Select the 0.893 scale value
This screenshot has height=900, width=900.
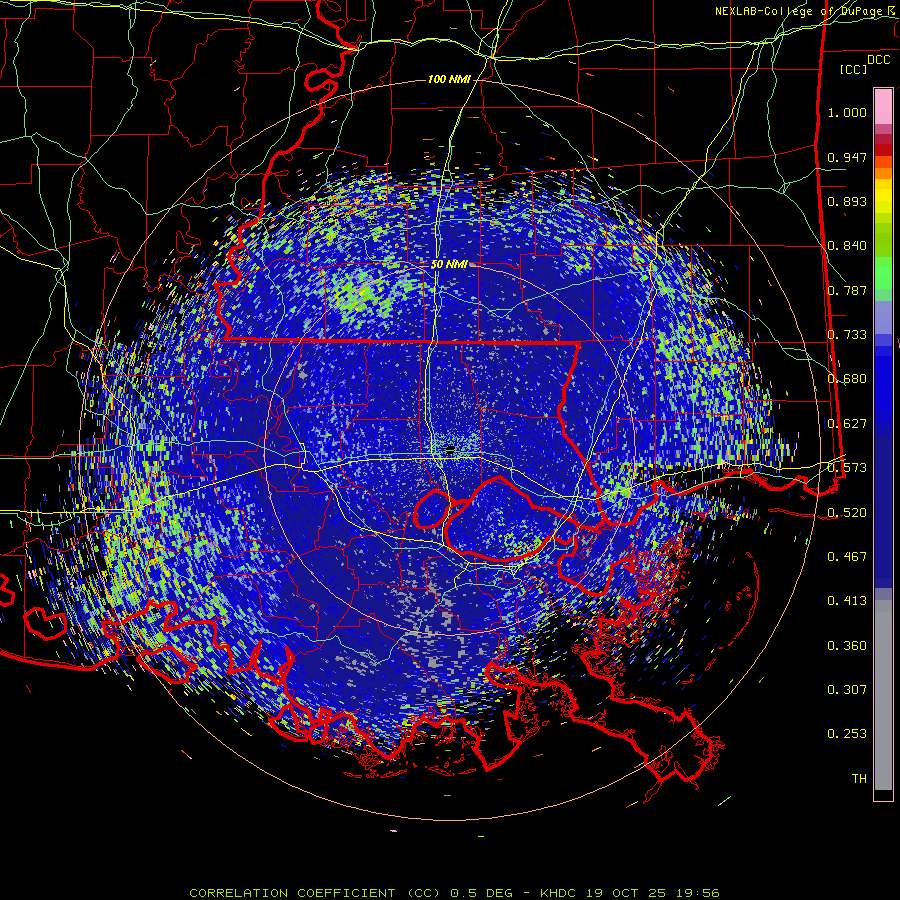(847, 201)
